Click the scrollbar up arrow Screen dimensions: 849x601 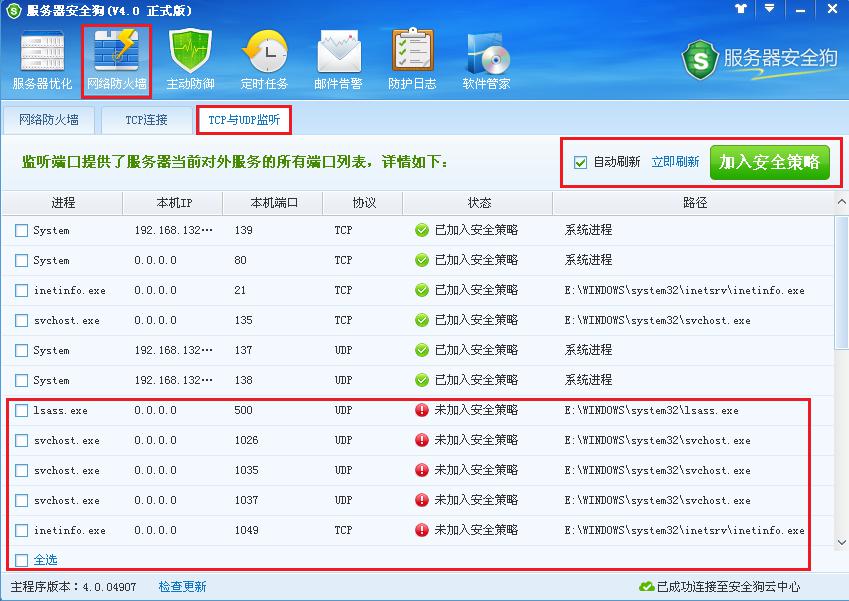(x=841, y=201)
